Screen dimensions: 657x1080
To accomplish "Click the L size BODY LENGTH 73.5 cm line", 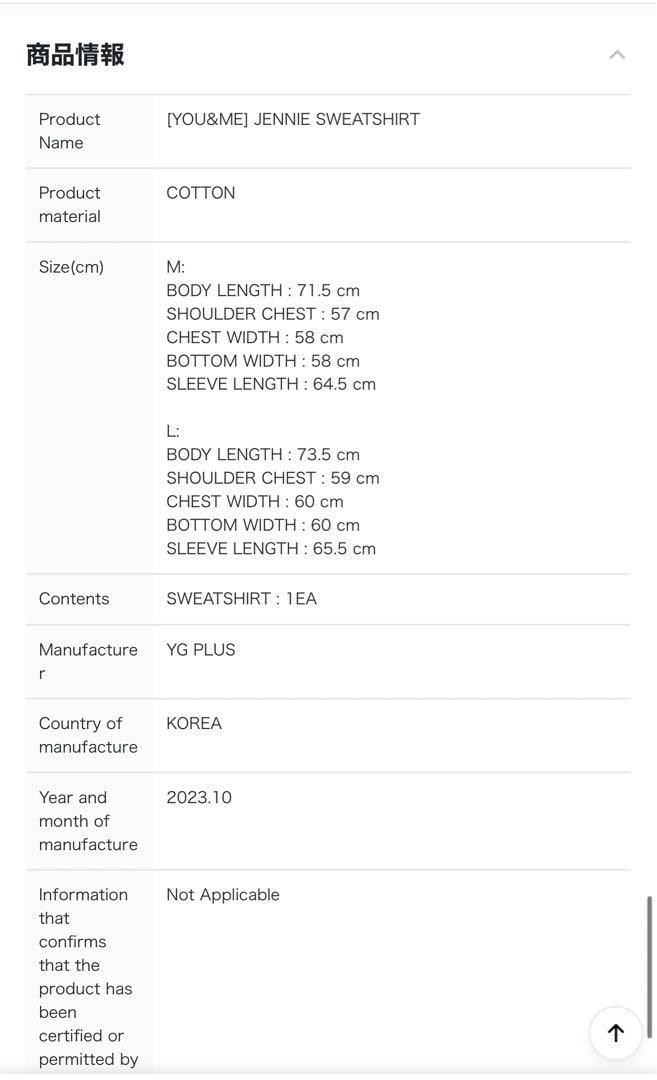I will 263,455.
